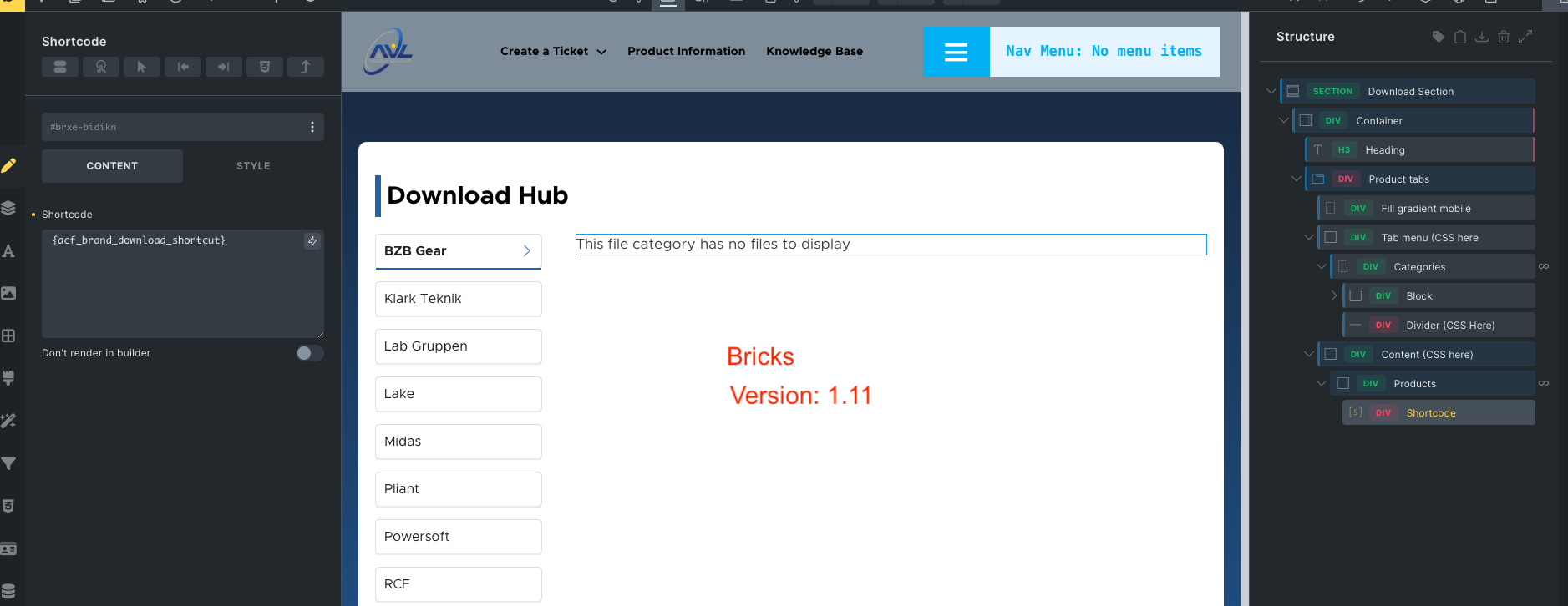Collapse the Tab menu (CSS here) node
The image size is (1568, 606).
pos(1309,237)
